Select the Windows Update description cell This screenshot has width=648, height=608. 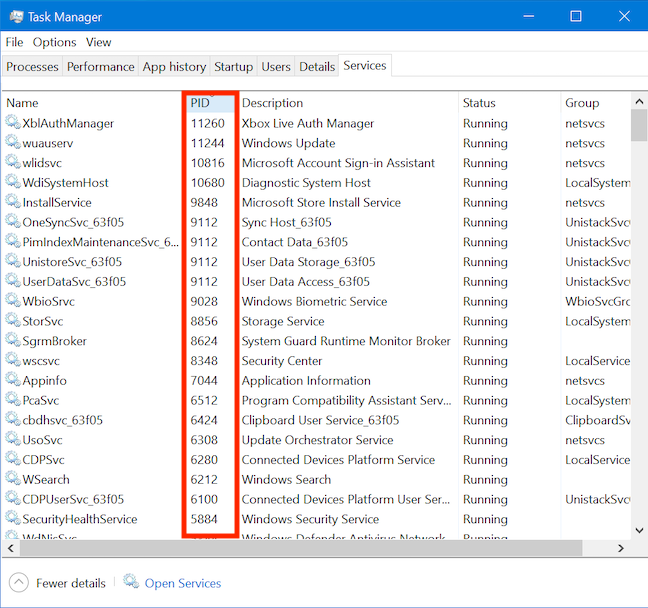point(288,143)
